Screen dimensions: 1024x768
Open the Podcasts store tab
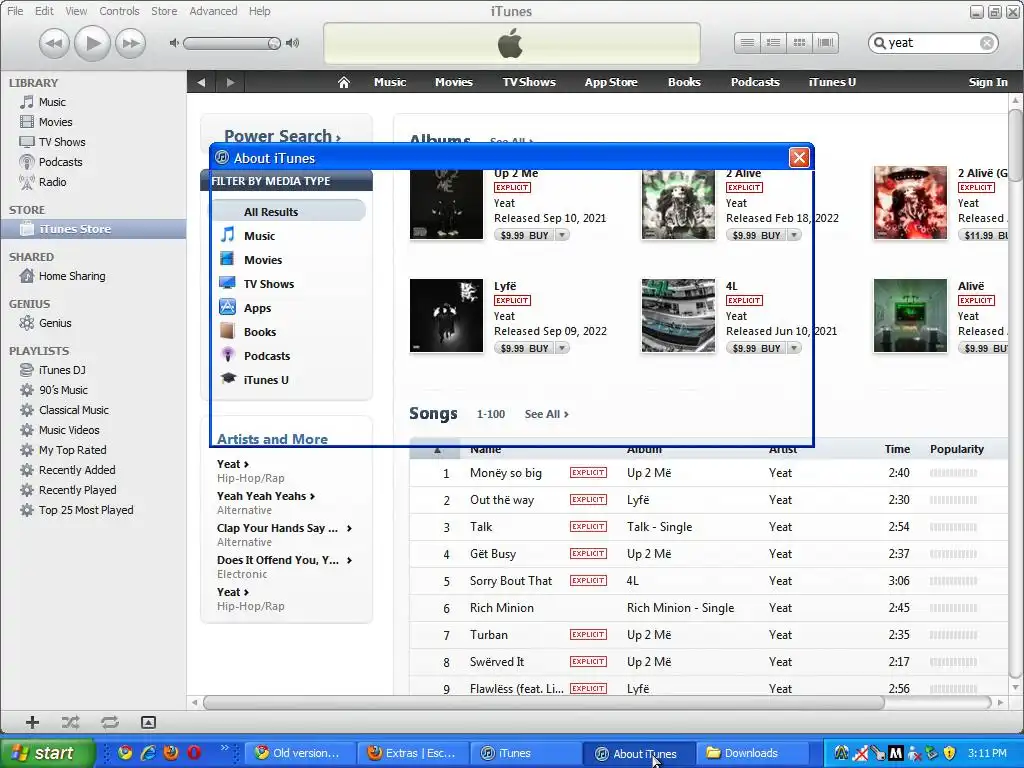point(755,82)
